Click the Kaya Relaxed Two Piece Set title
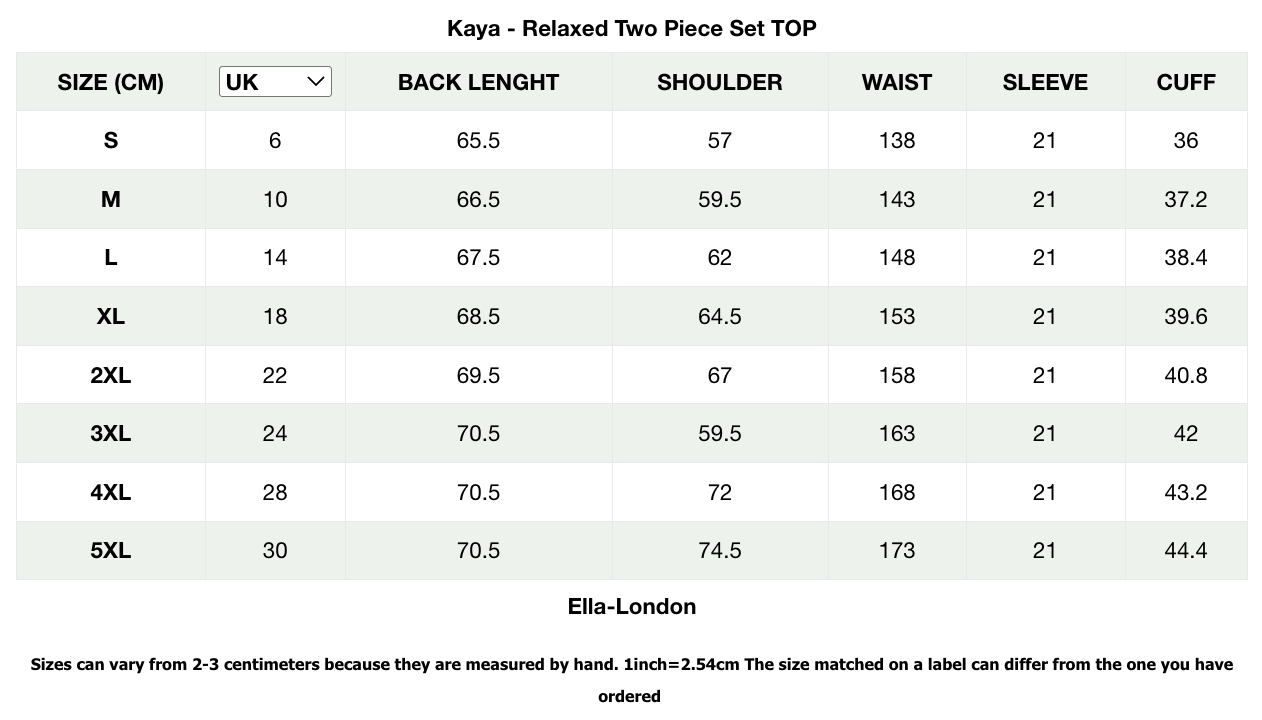This screenshot has width=1262, height=720. (x=631, y=28)
